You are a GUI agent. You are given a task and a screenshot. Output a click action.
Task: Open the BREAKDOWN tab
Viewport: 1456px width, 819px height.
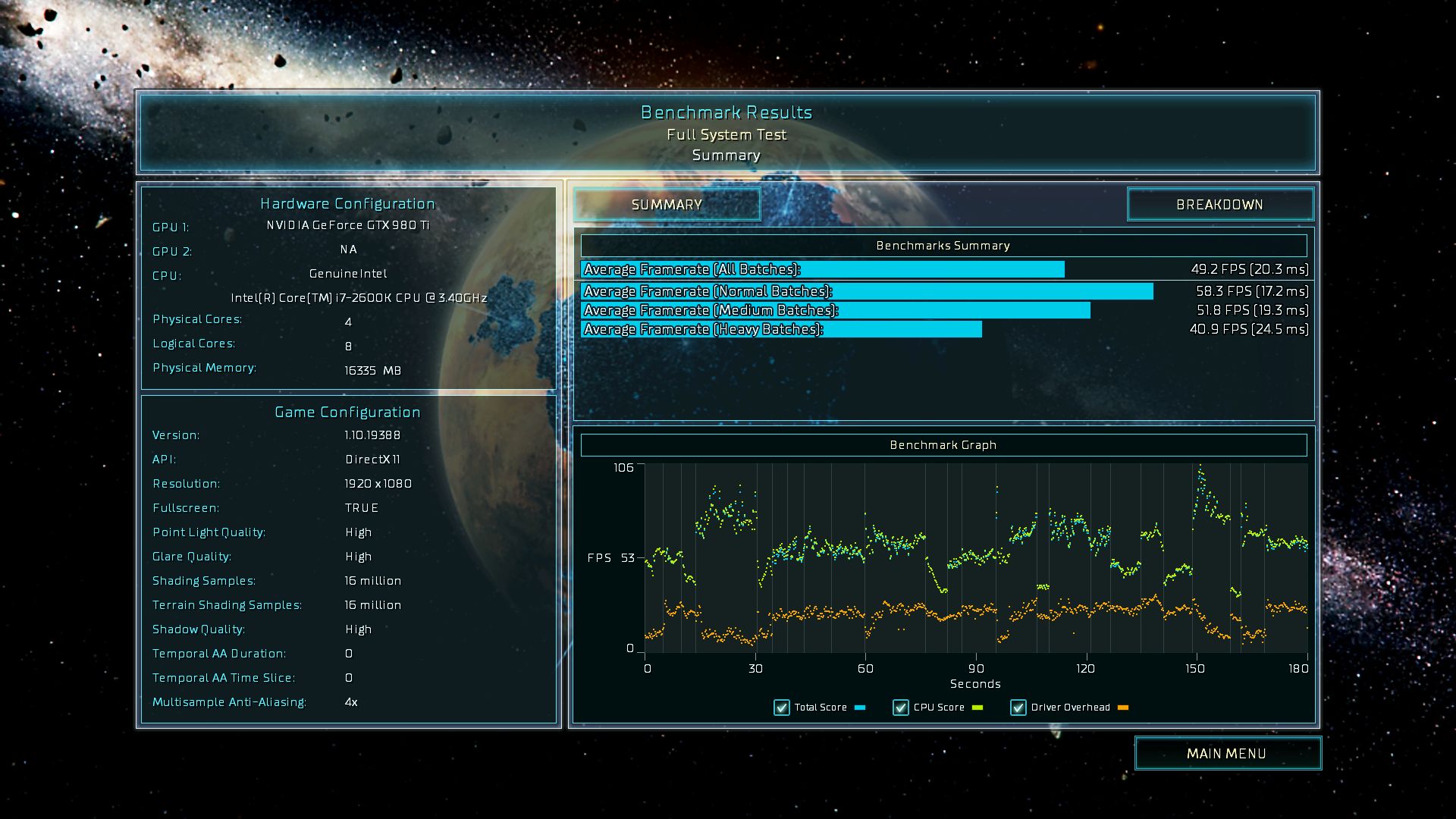(1219, 205)
